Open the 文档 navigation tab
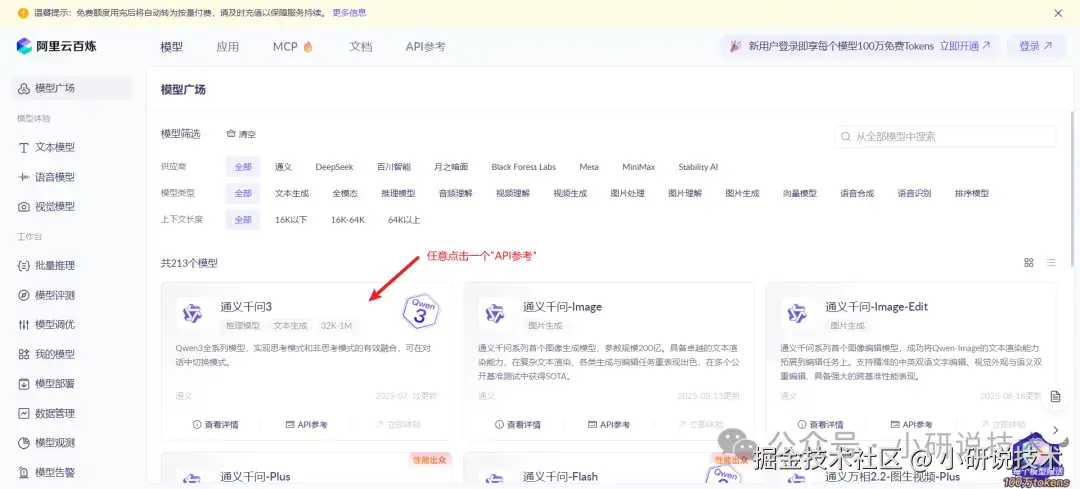The image size is (1080, 489). [361, 47]
